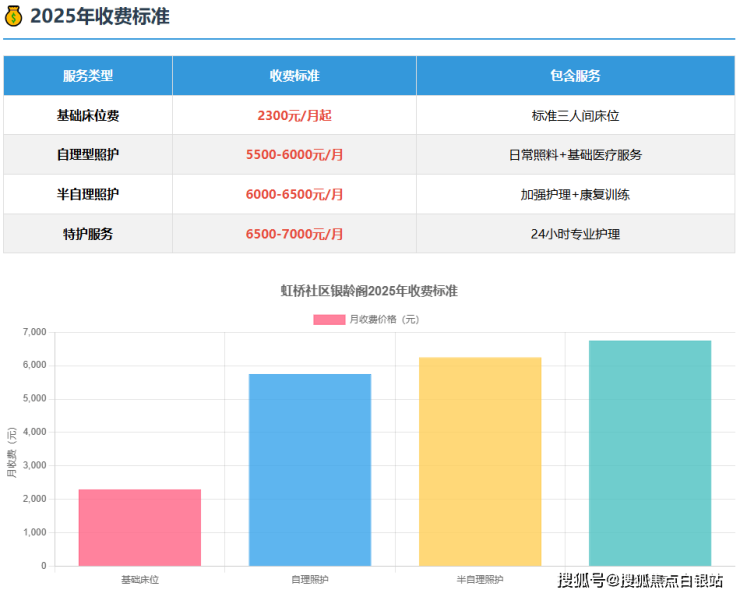The image size is (740, 597).
Task: Click the blue 自理照护 bar in chart
Action: click(310, 470)
